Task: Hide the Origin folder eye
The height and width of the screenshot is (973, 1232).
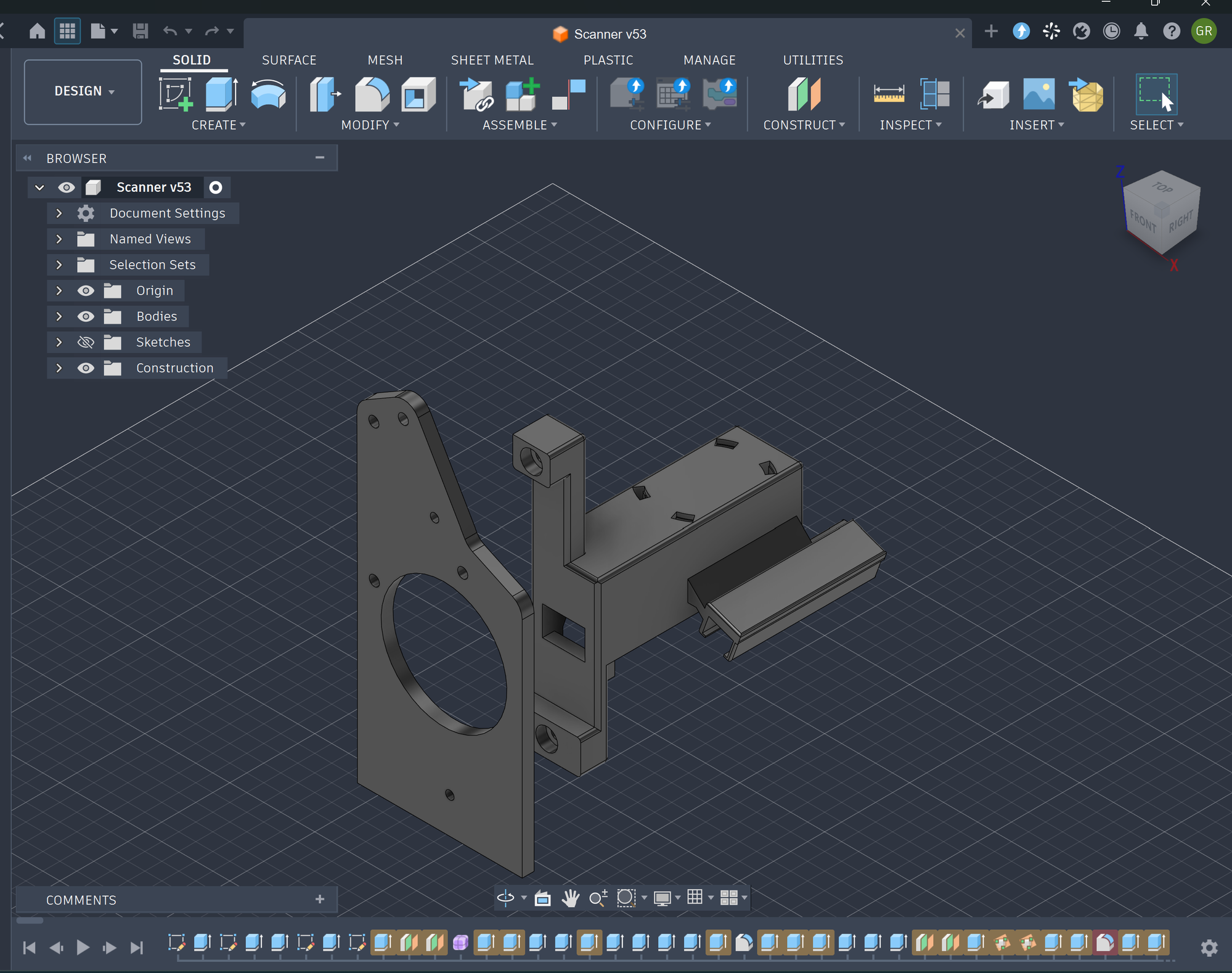Action: click(x=86, y=290)
